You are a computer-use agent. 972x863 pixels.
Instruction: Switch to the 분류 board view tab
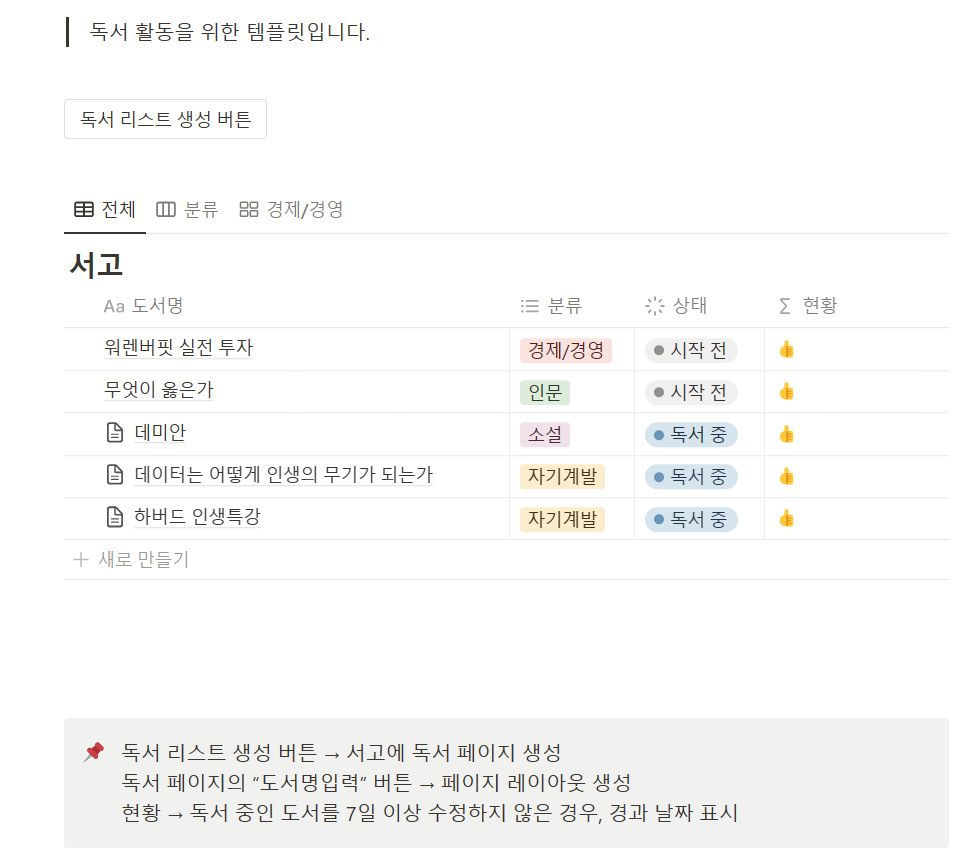tap(187, 210)
